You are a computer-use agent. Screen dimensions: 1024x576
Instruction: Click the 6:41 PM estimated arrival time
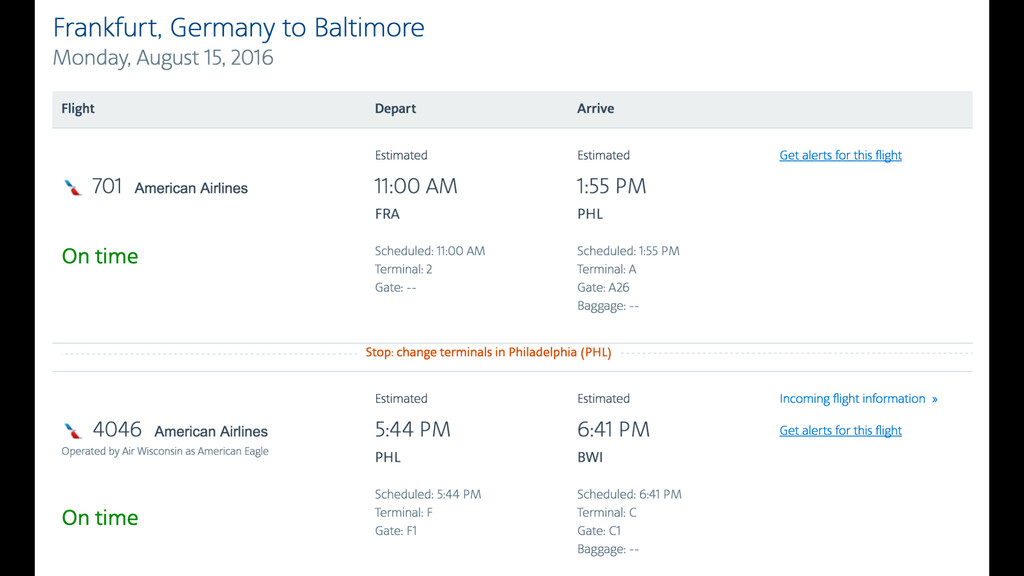tap(613, 430)
